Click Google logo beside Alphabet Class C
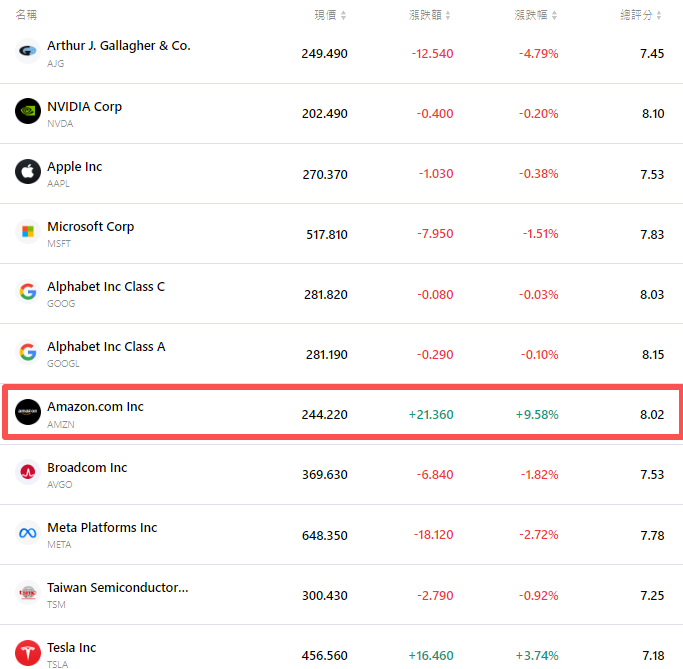The width and height of the screenshot is (683, 669). tap(27, 291)
